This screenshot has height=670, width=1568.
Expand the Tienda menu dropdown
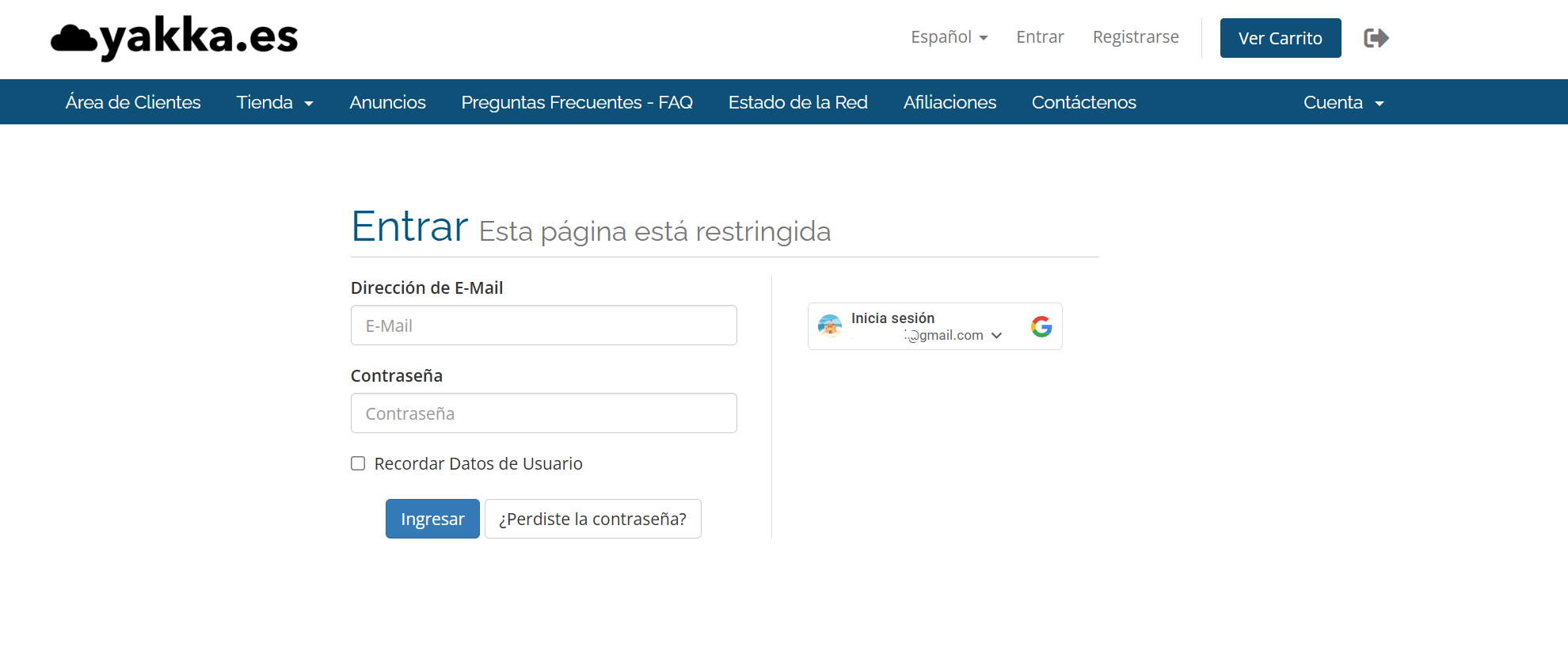[275, 102]
